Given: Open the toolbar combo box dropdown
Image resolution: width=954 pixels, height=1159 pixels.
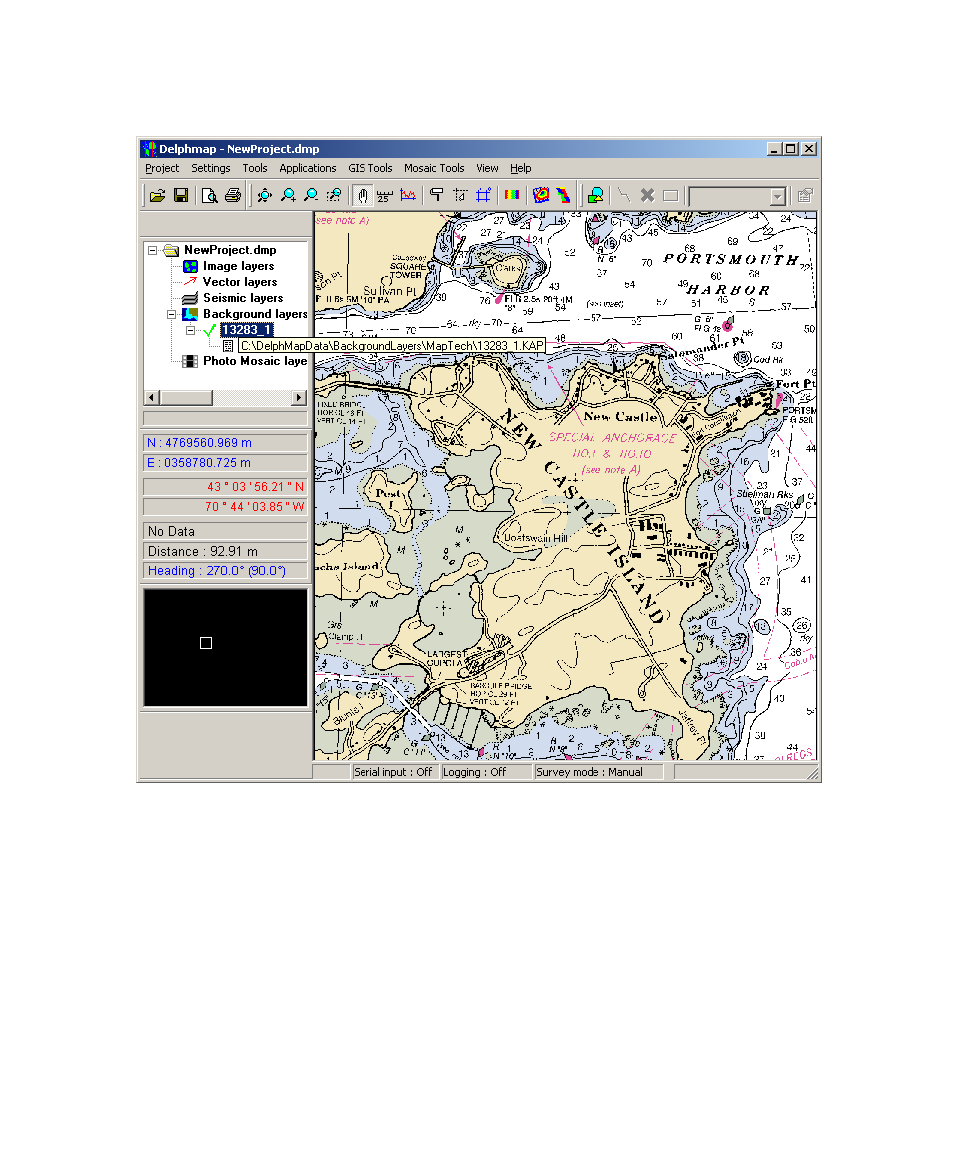Looking at the screenshot, I should 777,197.
